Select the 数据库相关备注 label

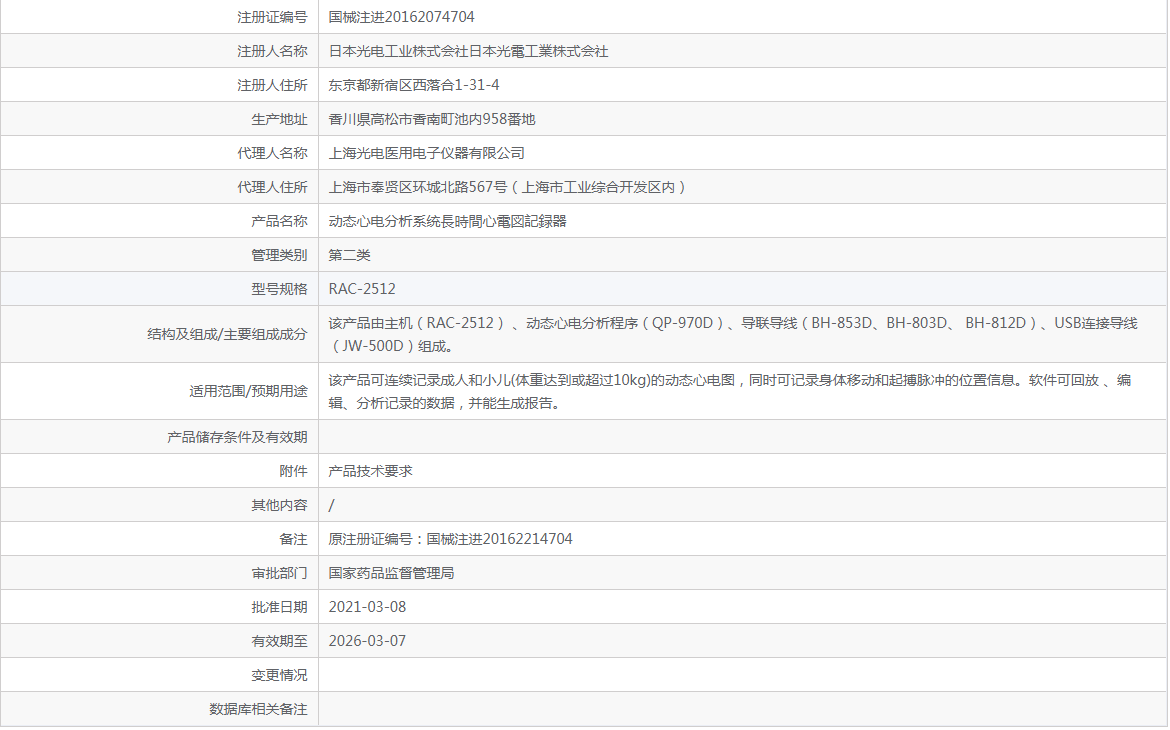click(258, 709)
